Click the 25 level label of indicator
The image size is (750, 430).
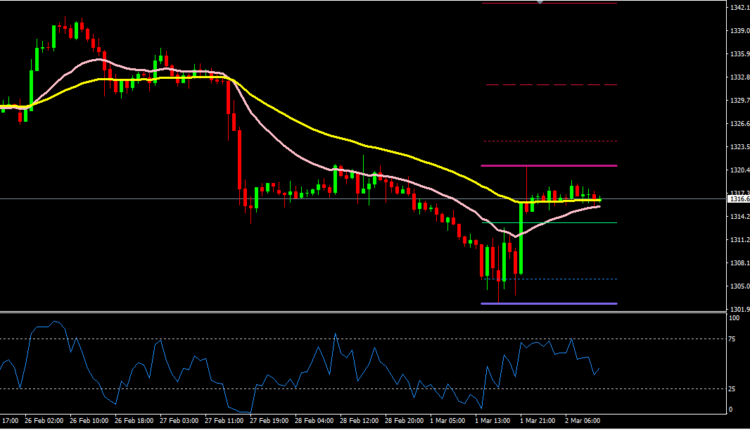tap(732, 388)
